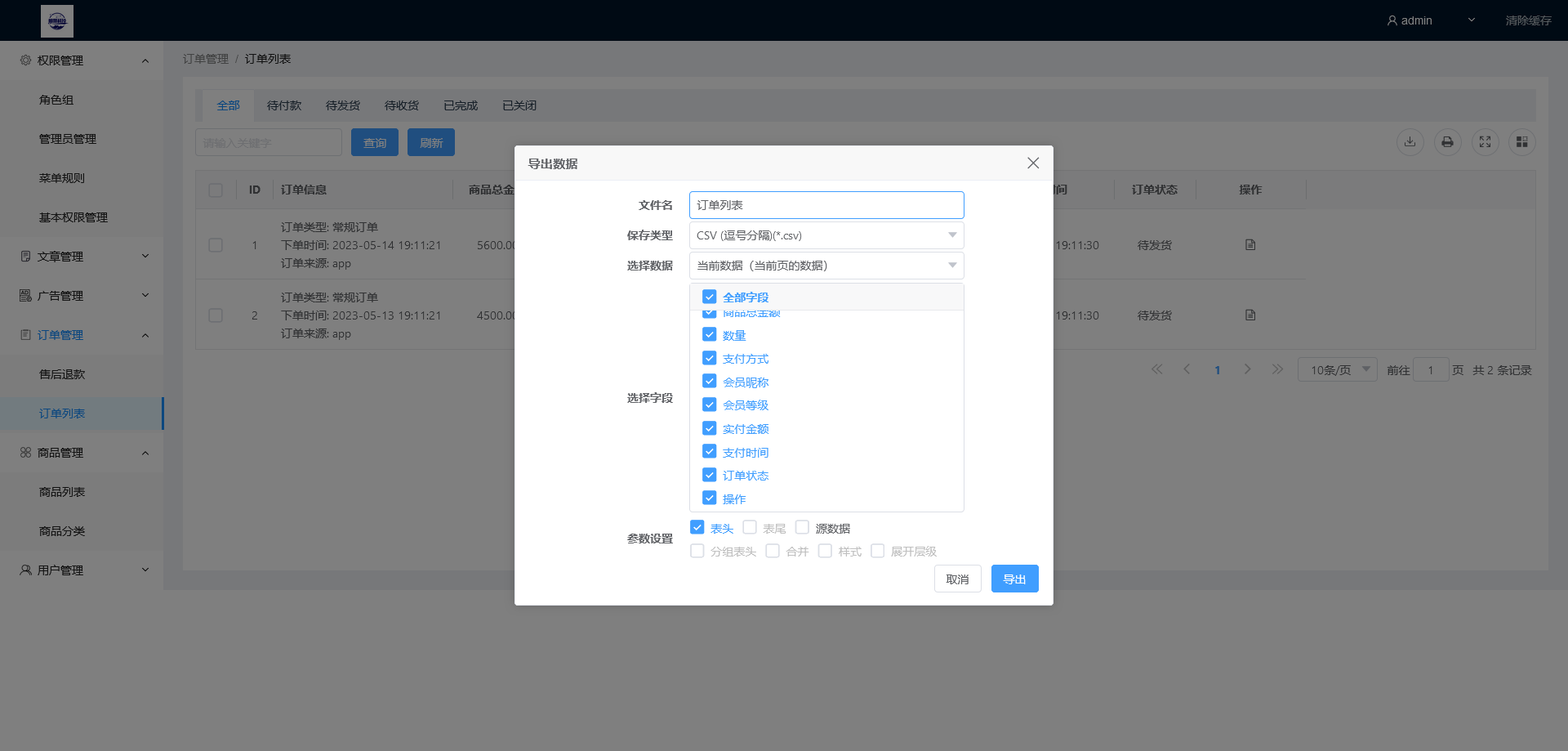
Task: Click 订单管理 in the breadcrumb
Action: point(206,59)
